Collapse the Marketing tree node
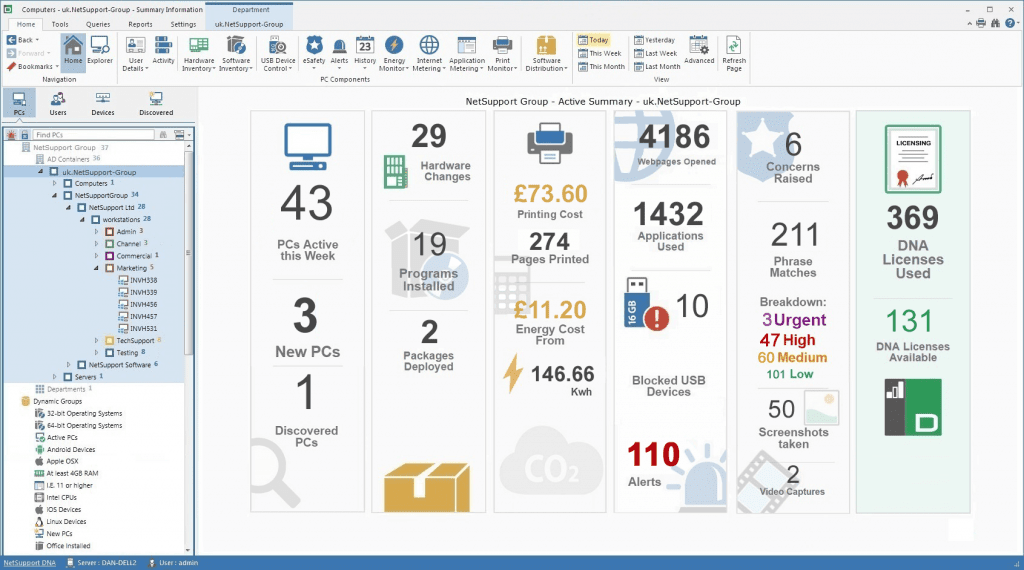The height and width of the screenshot is (570, 1024). (x=96, y=268)
